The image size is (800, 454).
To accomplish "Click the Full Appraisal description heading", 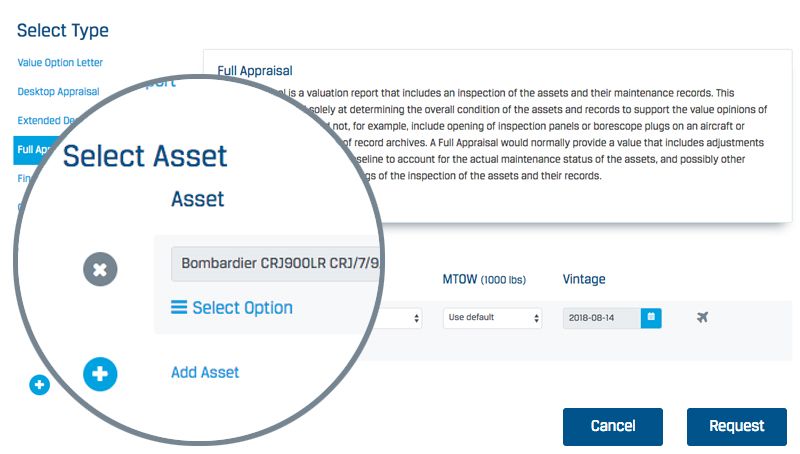I will 255,71.
